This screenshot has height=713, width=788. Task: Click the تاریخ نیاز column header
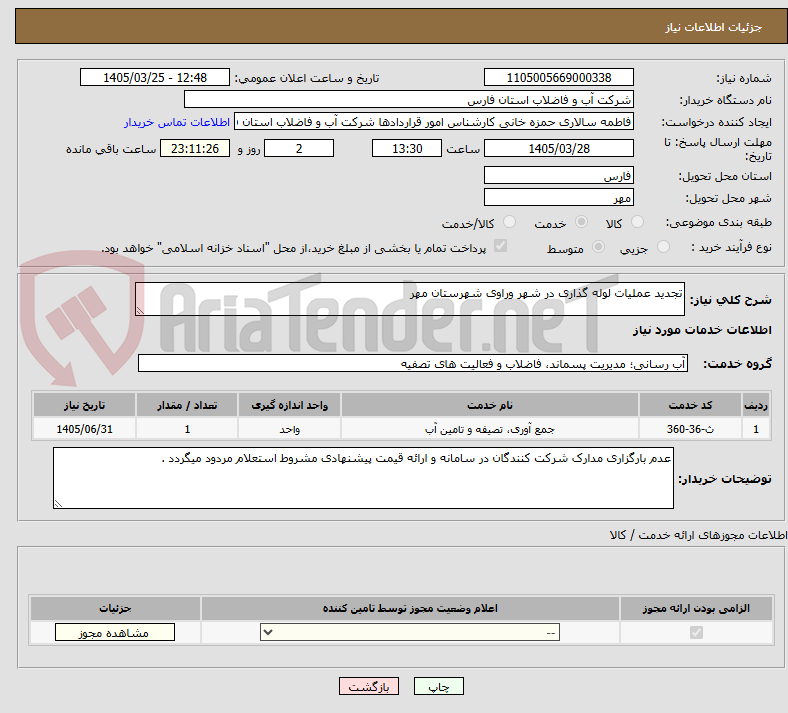[84, 405]
